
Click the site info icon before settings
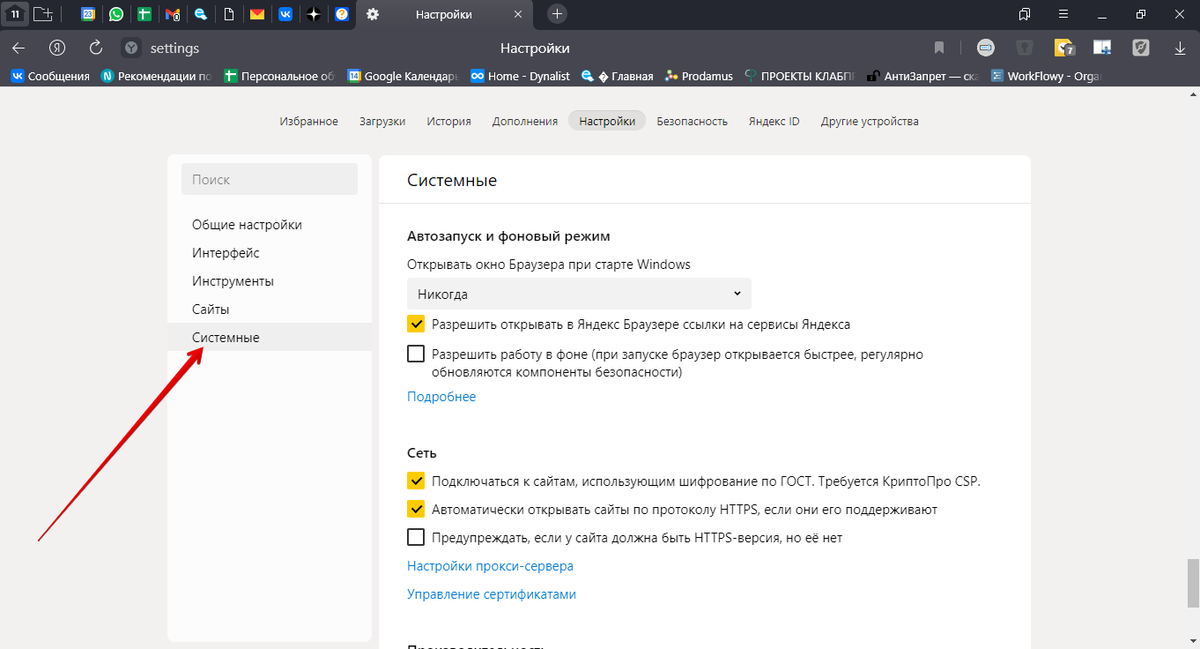(x=131, y=48)
